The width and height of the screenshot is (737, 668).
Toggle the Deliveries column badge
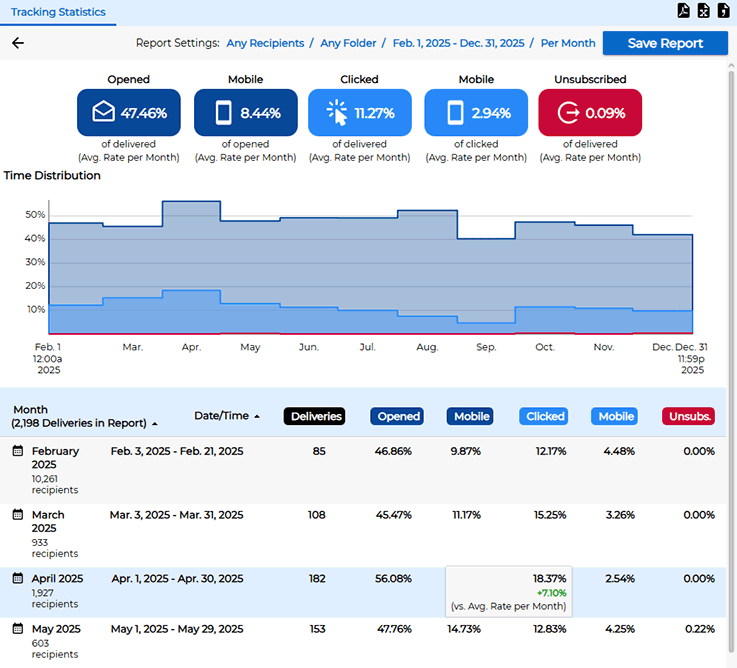[314, 416]
